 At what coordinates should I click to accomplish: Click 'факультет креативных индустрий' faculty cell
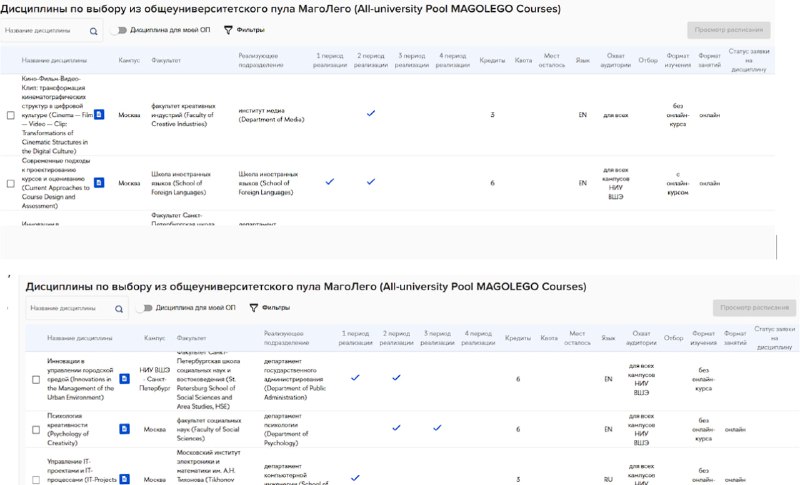(x=183, y=115)
